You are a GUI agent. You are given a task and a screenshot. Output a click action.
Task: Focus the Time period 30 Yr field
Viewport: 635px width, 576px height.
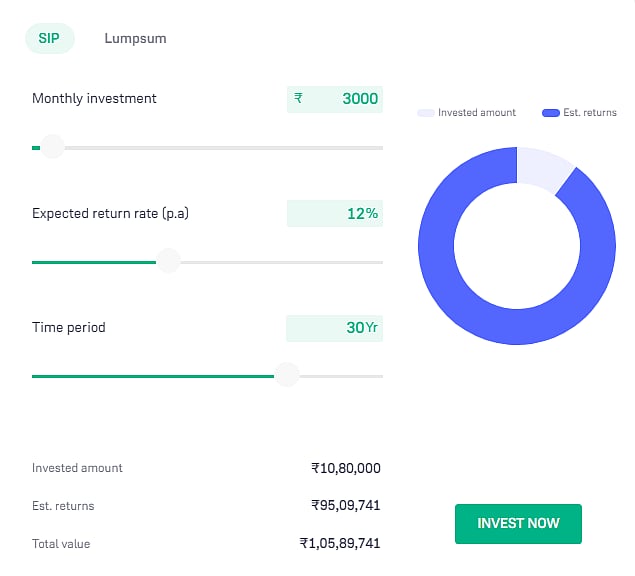click(334, 328)
